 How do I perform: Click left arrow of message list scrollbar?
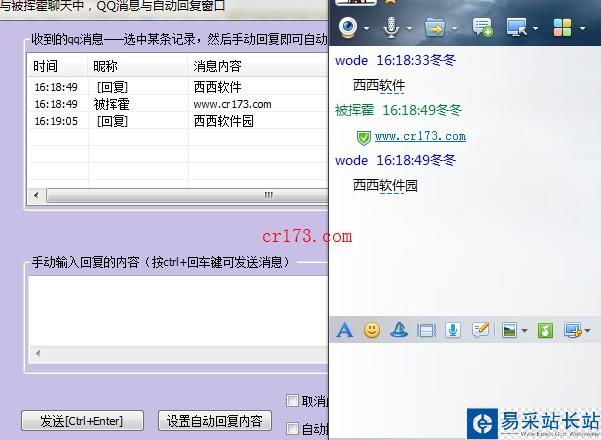[36, 195]
